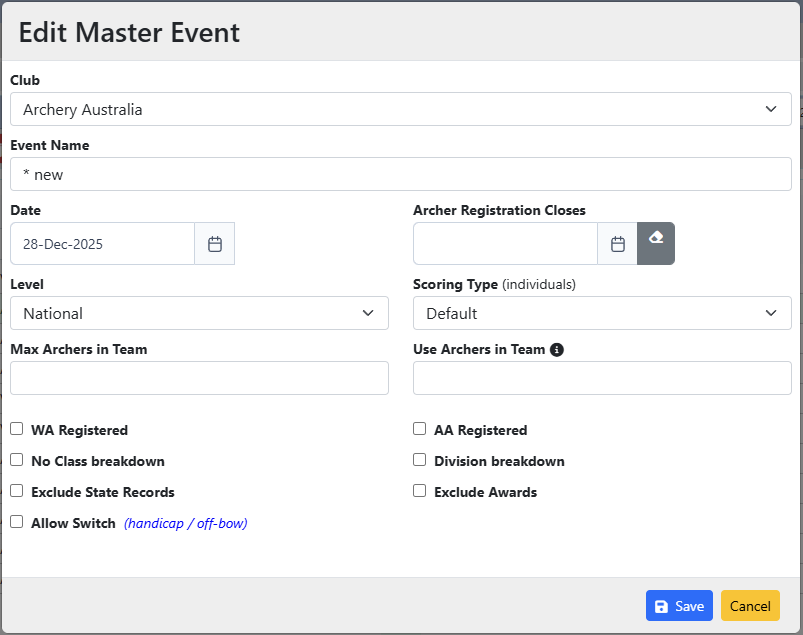Check the Division breakdown box

point(420,460)
